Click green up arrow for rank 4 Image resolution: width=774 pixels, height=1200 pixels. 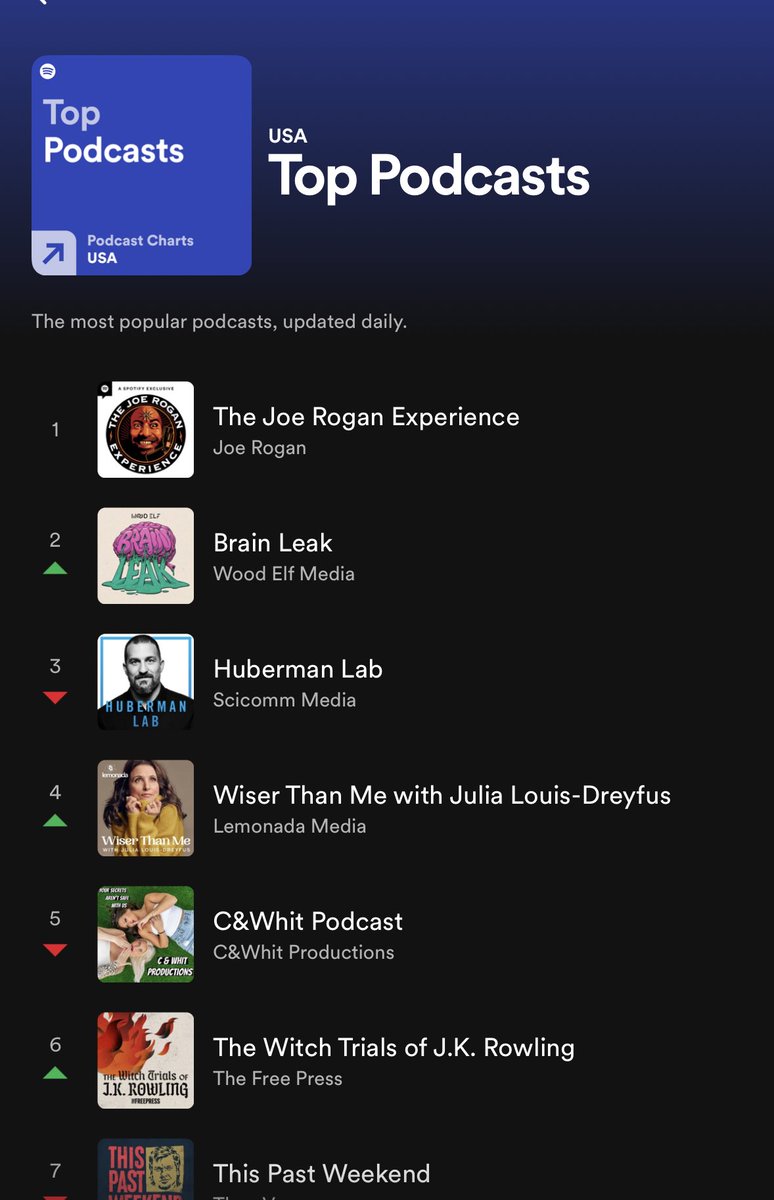tap(55, 821)
